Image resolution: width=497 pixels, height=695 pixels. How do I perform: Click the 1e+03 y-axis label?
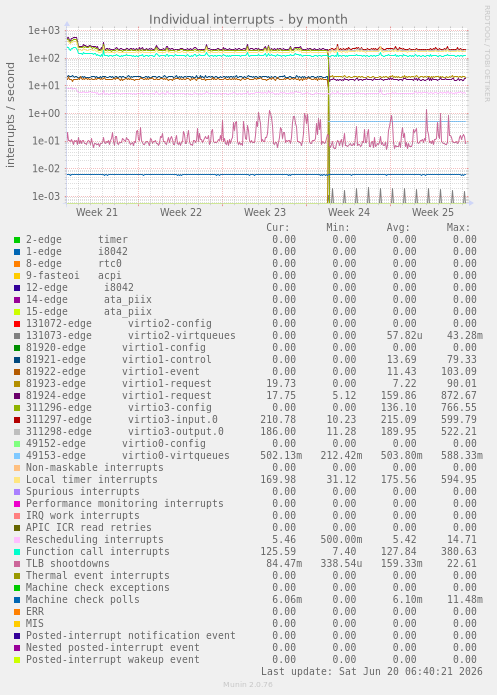tap(44, 31)
